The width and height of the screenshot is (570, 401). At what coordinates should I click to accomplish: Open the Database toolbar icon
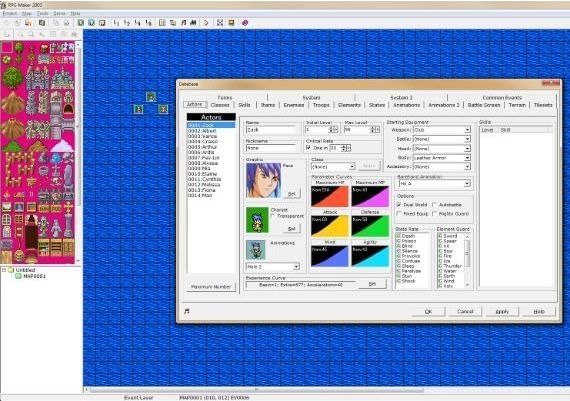[x=162, y=23]
